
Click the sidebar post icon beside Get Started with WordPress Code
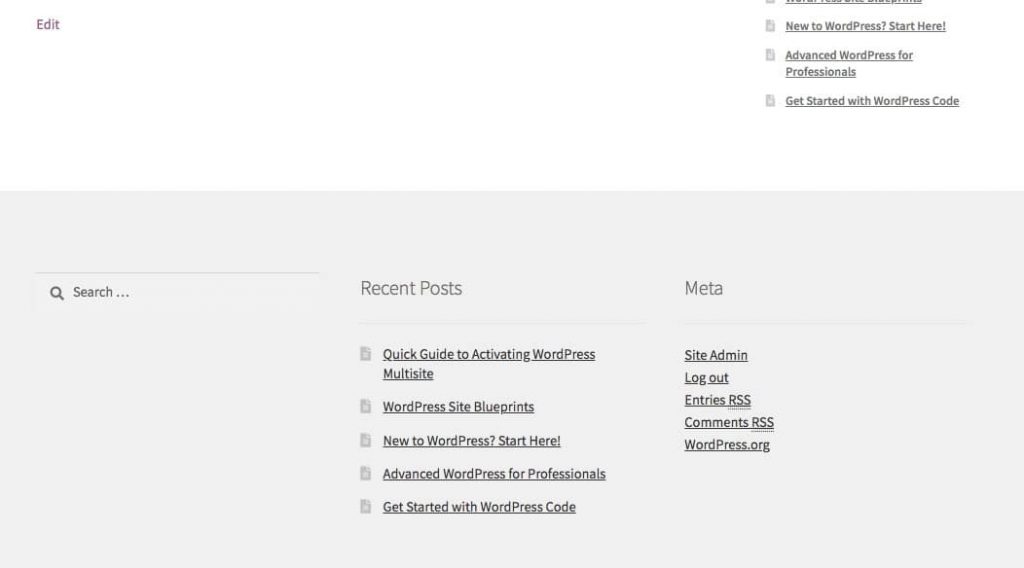click(x=770, y=101)
